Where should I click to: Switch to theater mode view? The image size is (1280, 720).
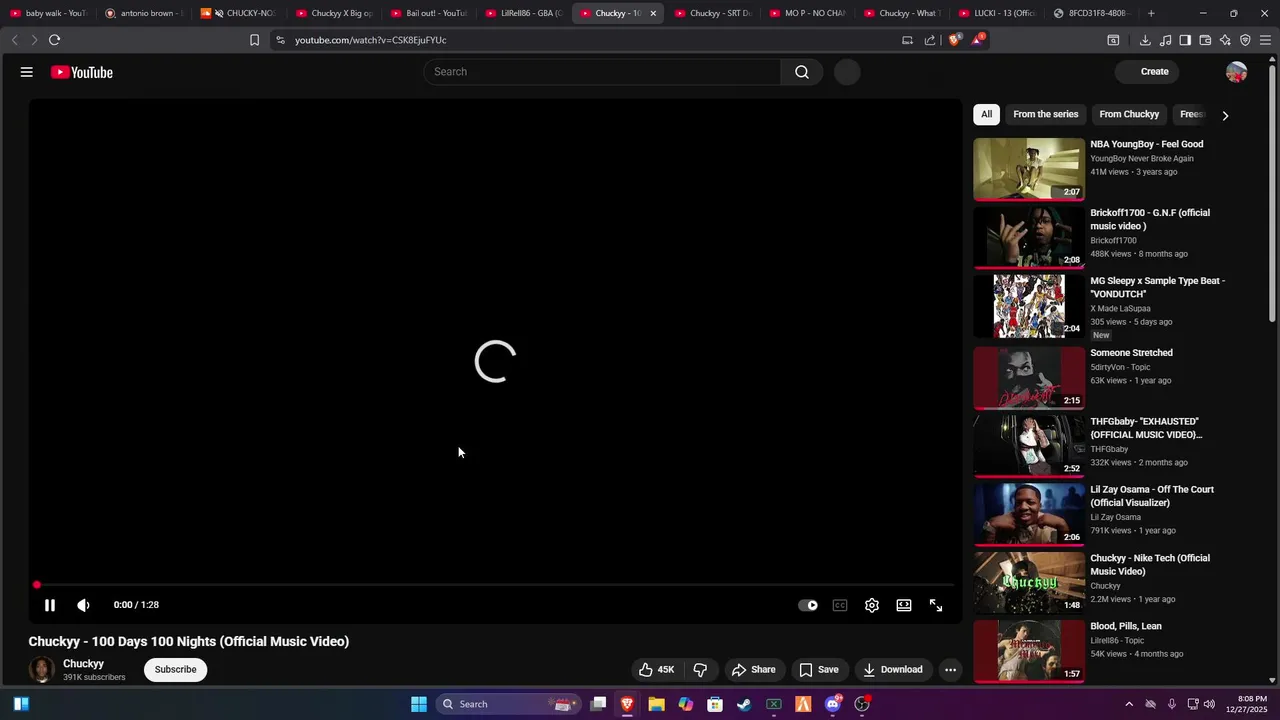click(x=904, y=605)
